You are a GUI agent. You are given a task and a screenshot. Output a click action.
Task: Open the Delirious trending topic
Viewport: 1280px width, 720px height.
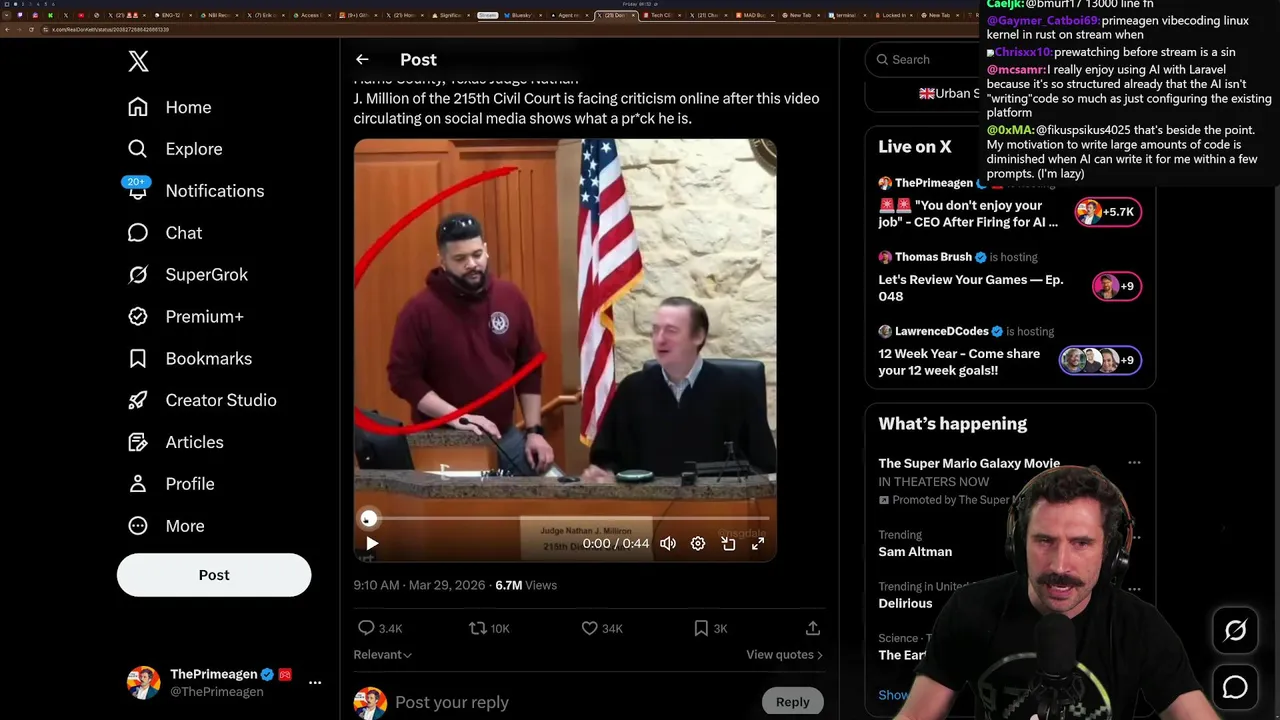click(905, 604)
